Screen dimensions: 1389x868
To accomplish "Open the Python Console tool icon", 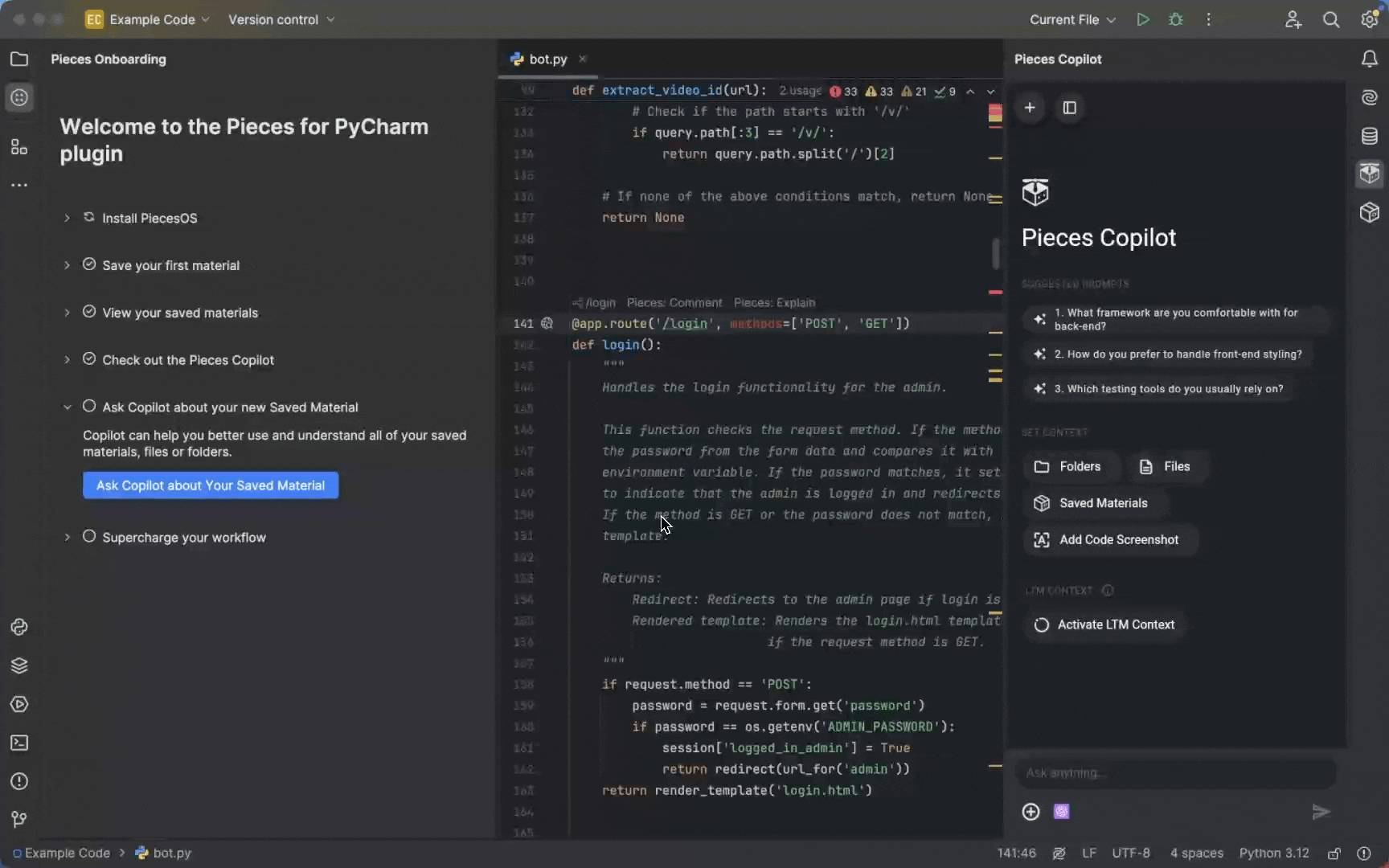I will click(x=19, y=627).
